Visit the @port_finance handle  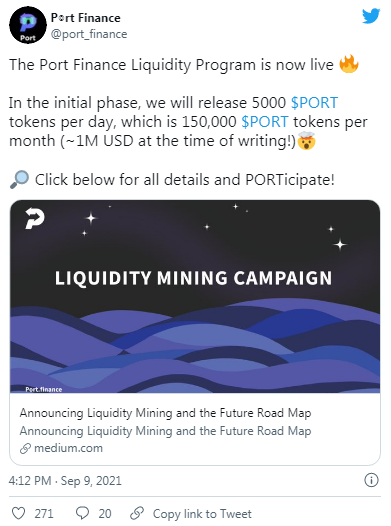(89, 34)
